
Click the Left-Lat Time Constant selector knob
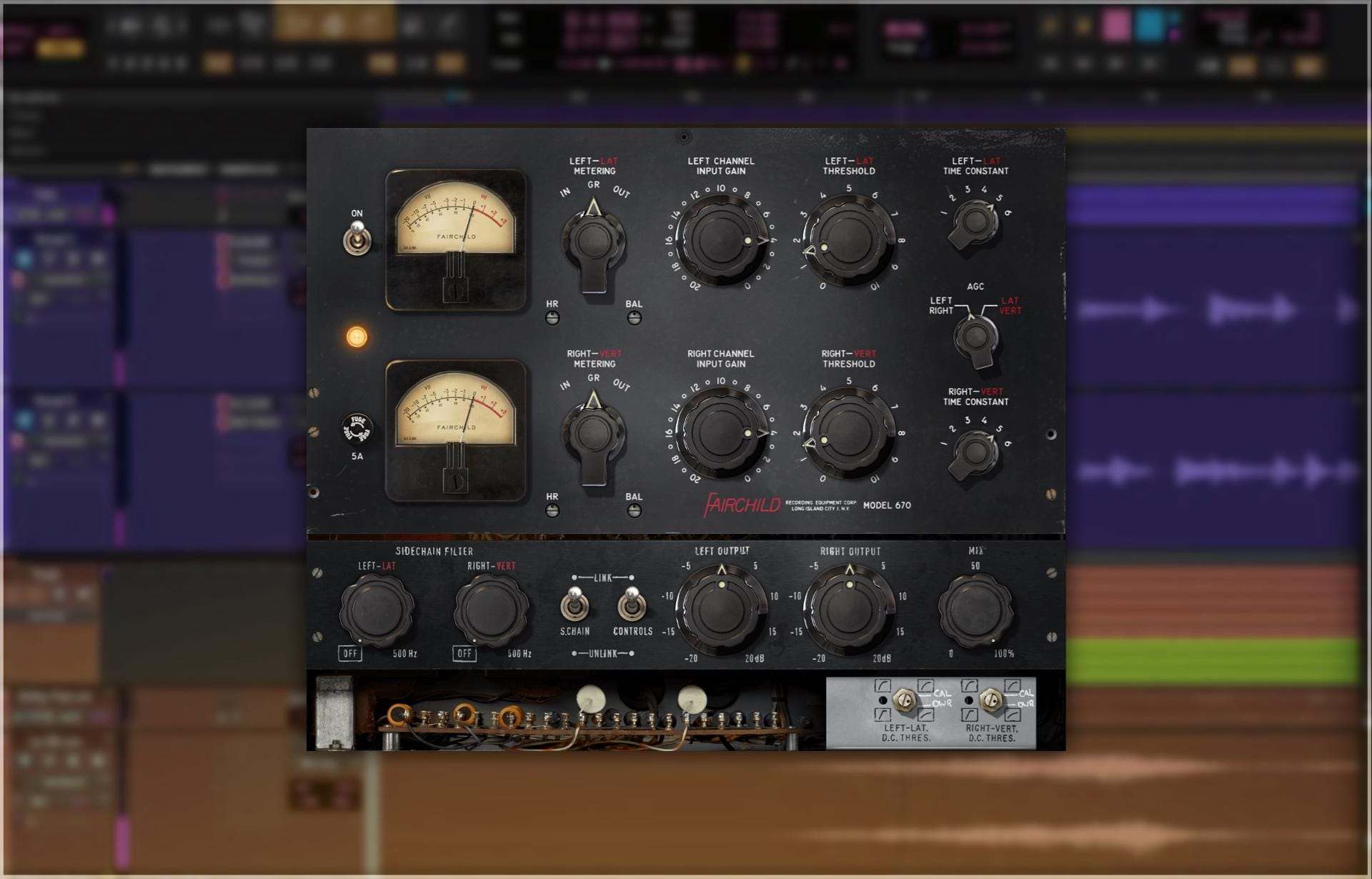click(975, 222)
